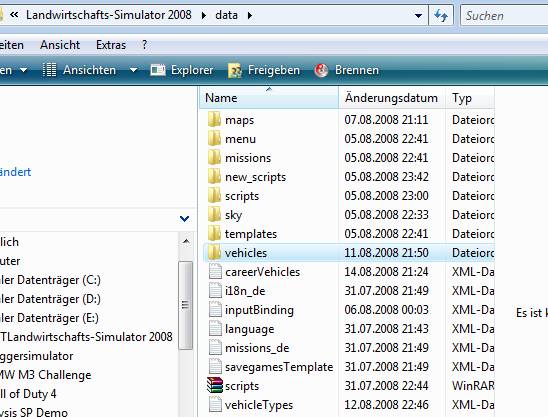The image size is (548, 417).
Task: Click the maps folder icon
Action: pyautogui.click(x=214, y=120)
